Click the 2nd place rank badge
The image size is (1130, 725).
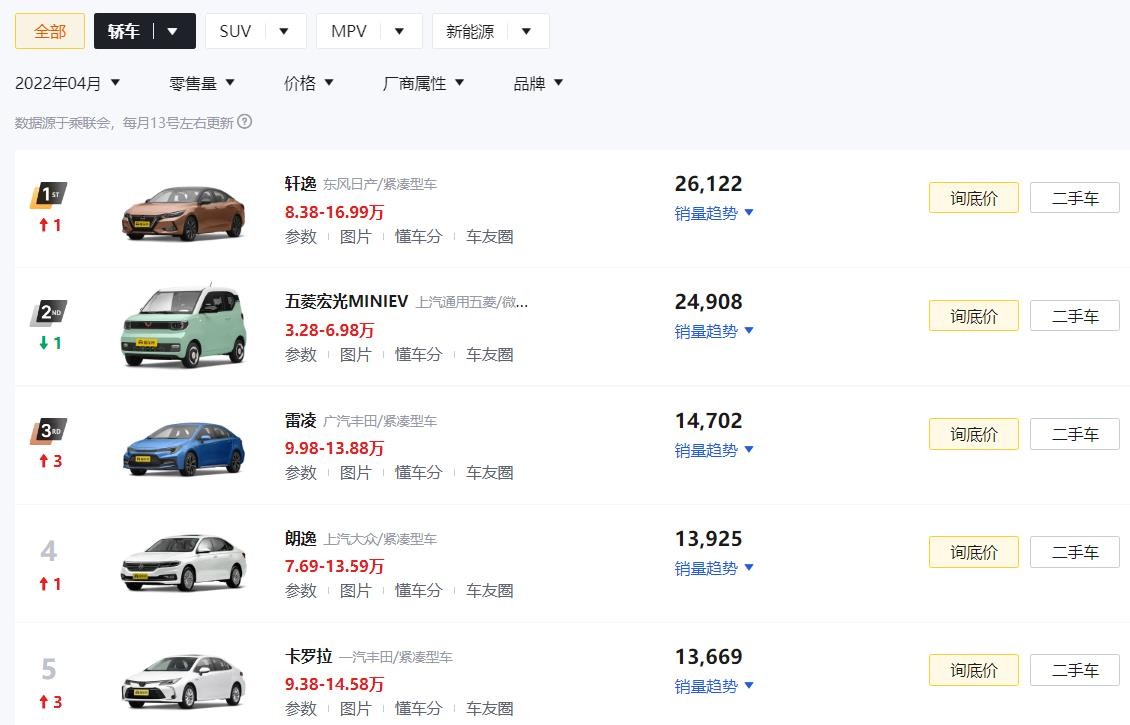click(x=48, y=313)
